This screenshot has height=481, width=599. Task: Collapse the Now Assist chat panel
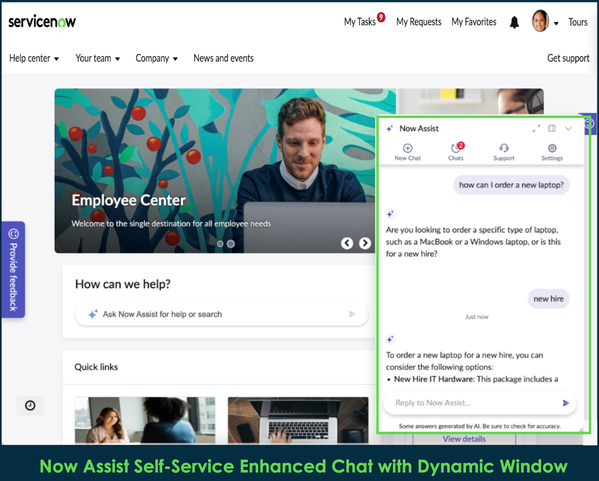568,129
